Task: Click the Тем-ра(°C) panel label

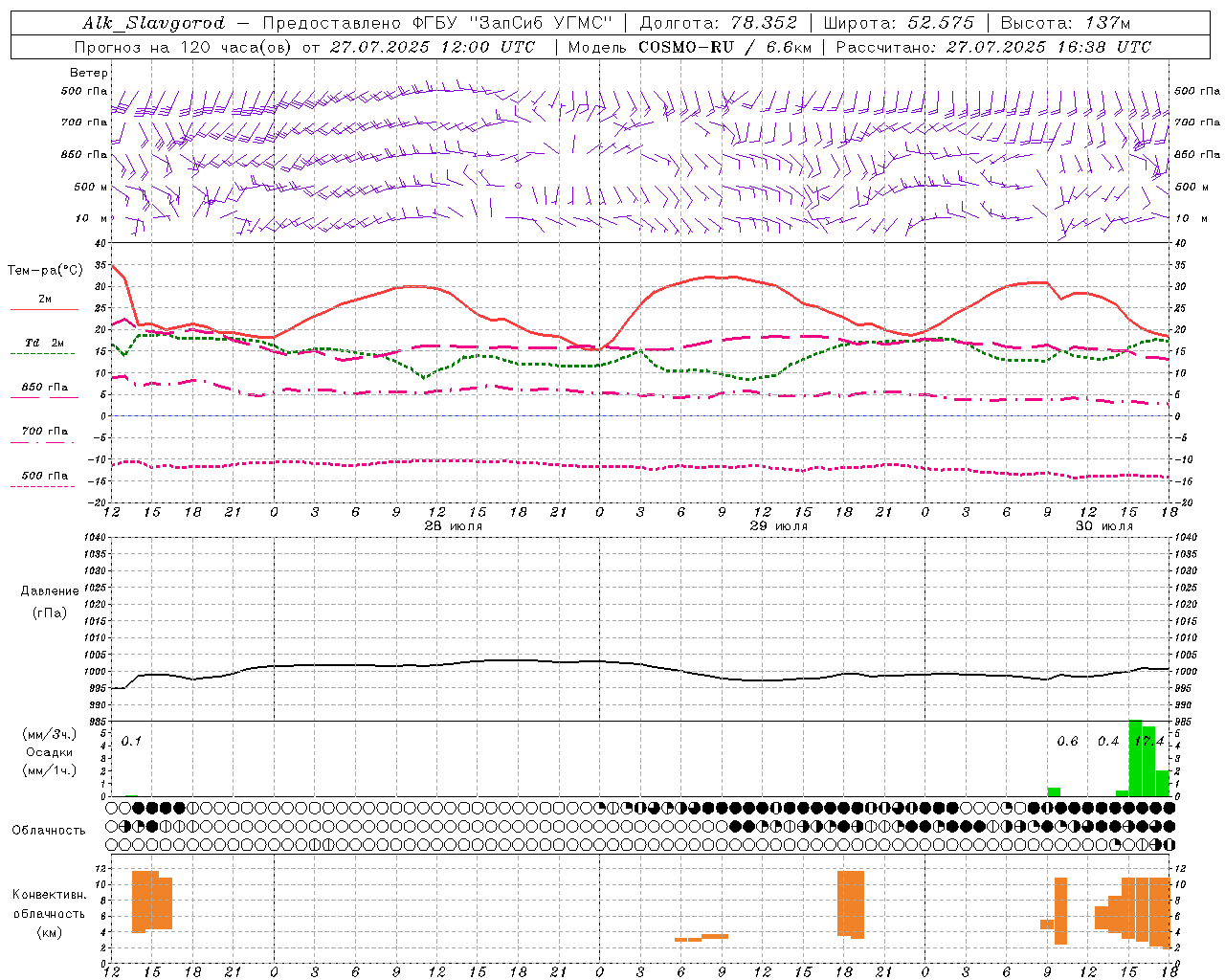Action: point(45,271)
